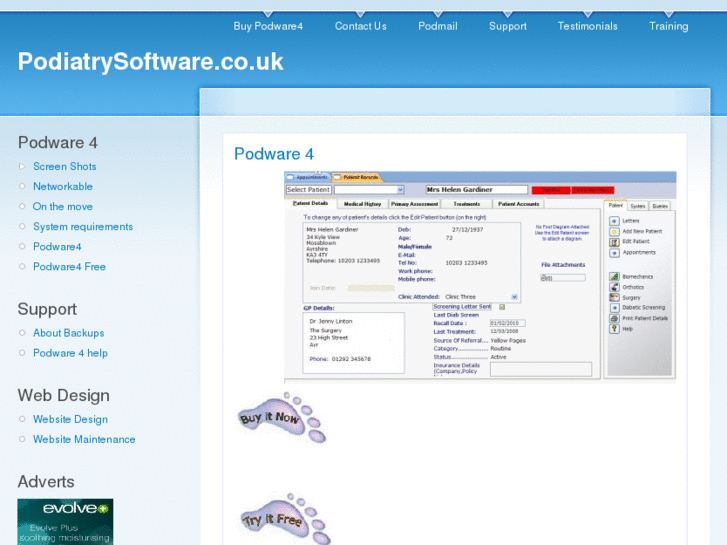This screenshot has height=545, width=727.
Task: Click the Edit Patient icon in screenshot
Action: click(x=614, y=242)
